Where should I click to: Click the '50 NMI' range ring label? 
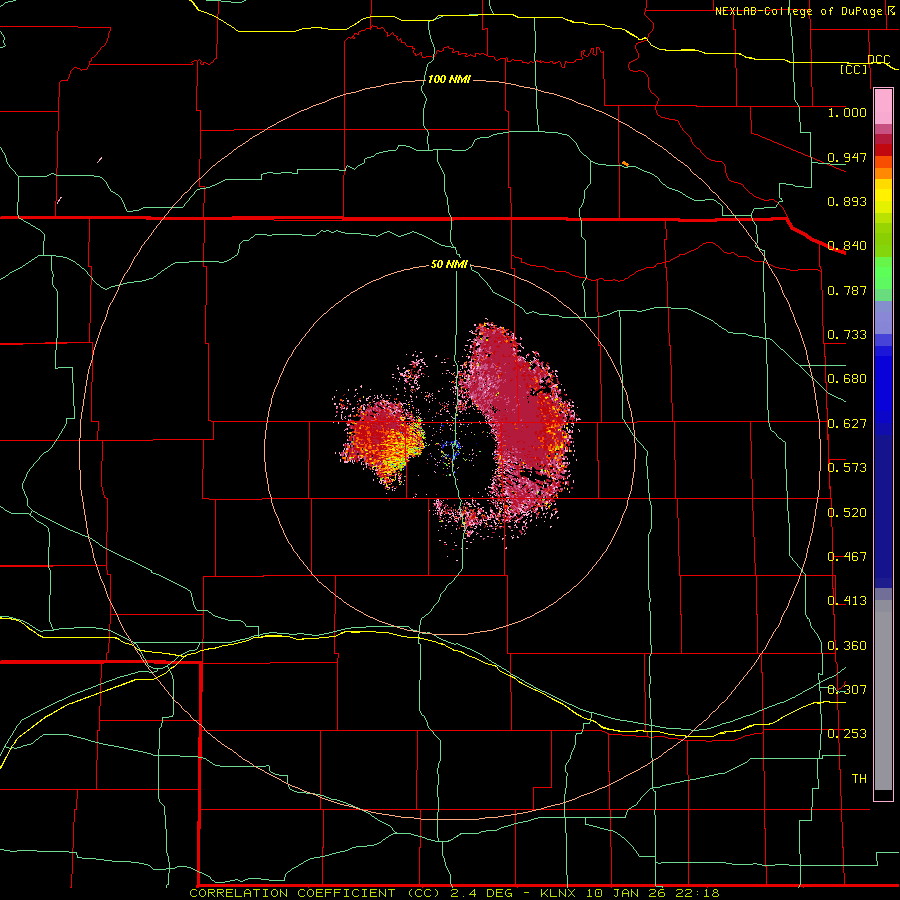pyautogui.click(x=449, y=264)
